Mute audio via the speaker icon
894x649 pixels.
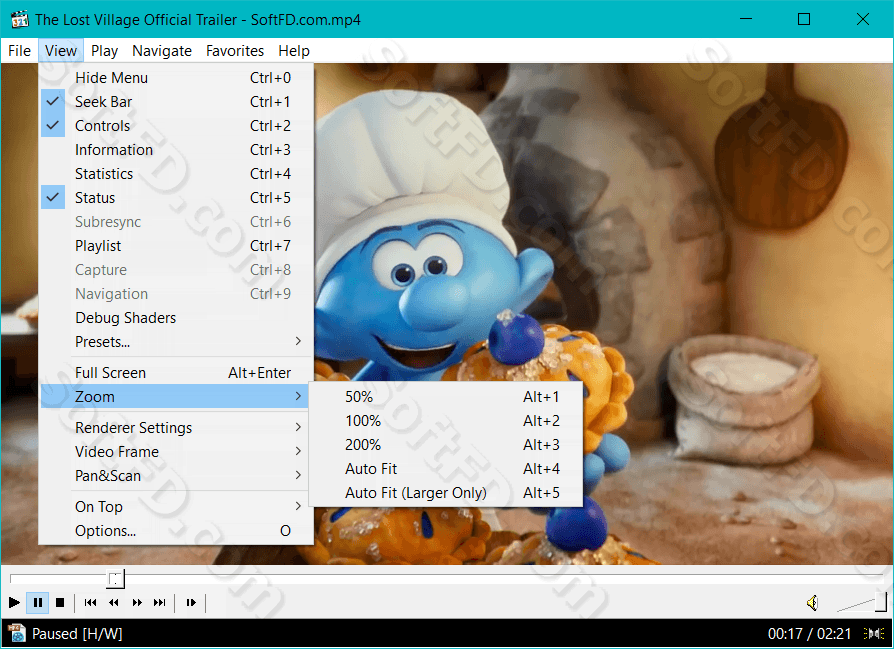pos(812,602)
